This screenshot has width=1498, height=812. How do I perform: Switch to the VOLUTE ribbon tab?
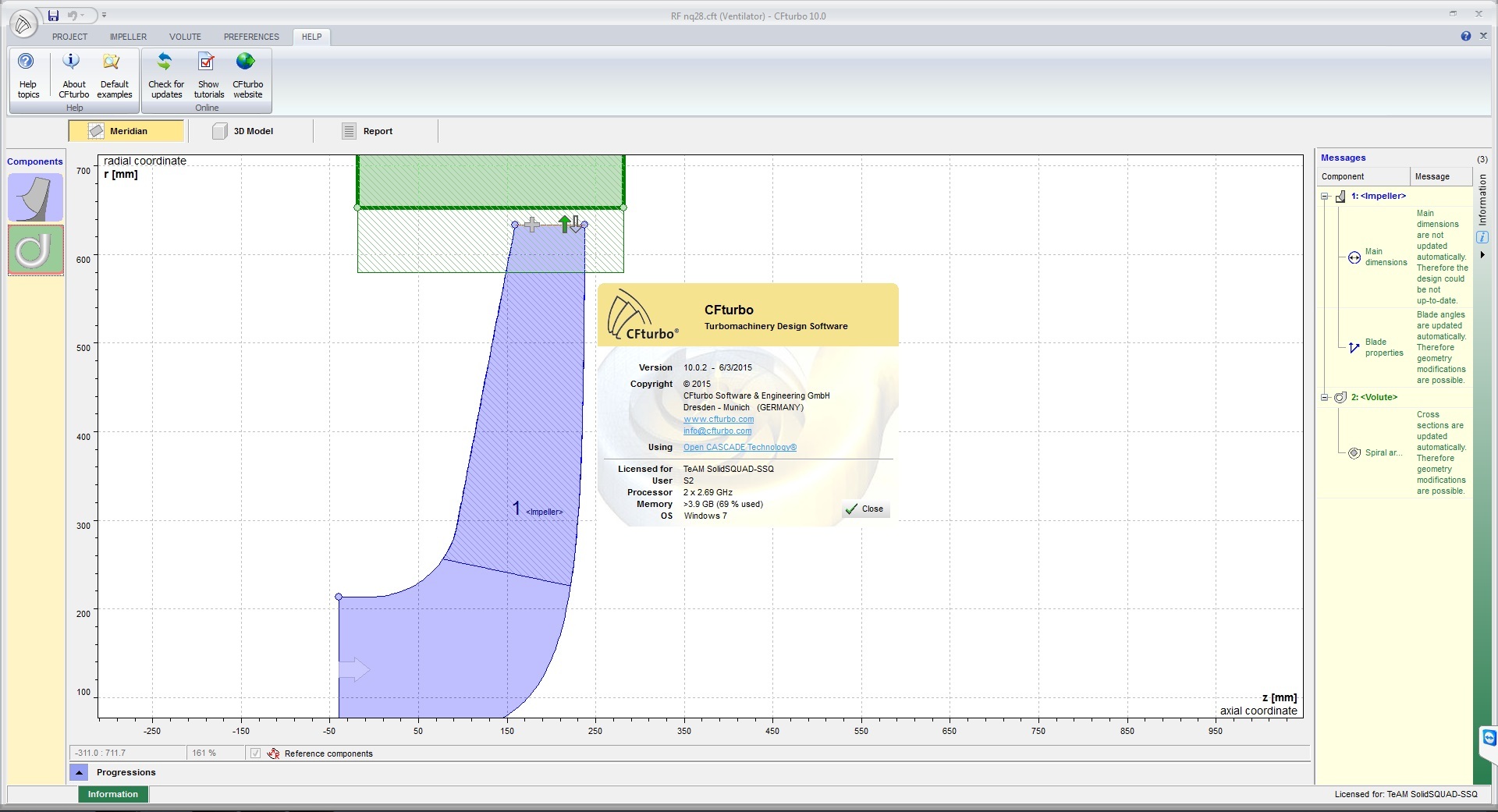pos(185,37)
